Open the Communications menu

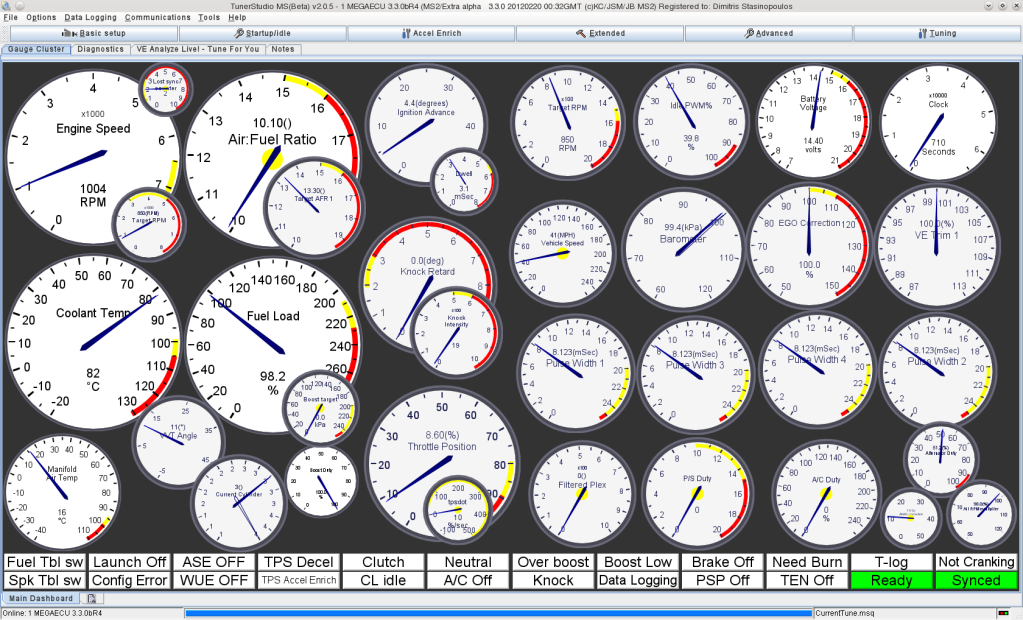158,18
